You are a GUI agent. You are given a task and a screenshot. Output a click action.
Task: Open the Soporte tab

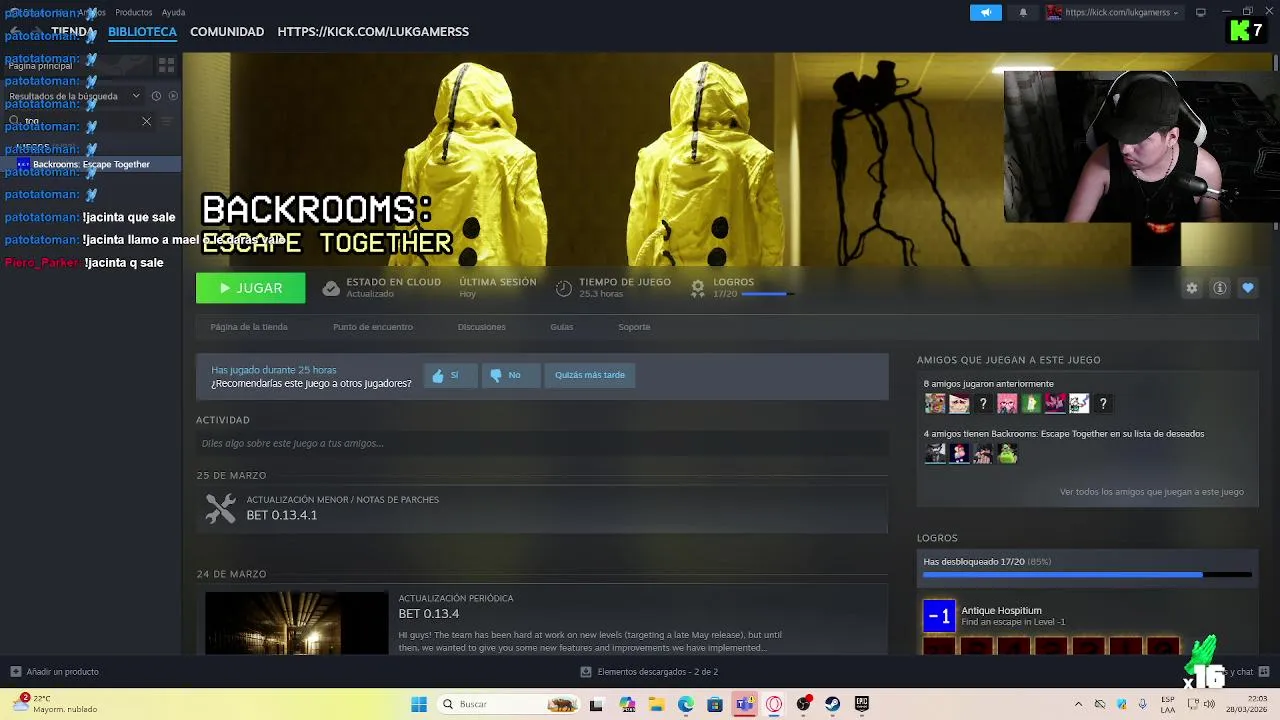click(x=634, y=327)
